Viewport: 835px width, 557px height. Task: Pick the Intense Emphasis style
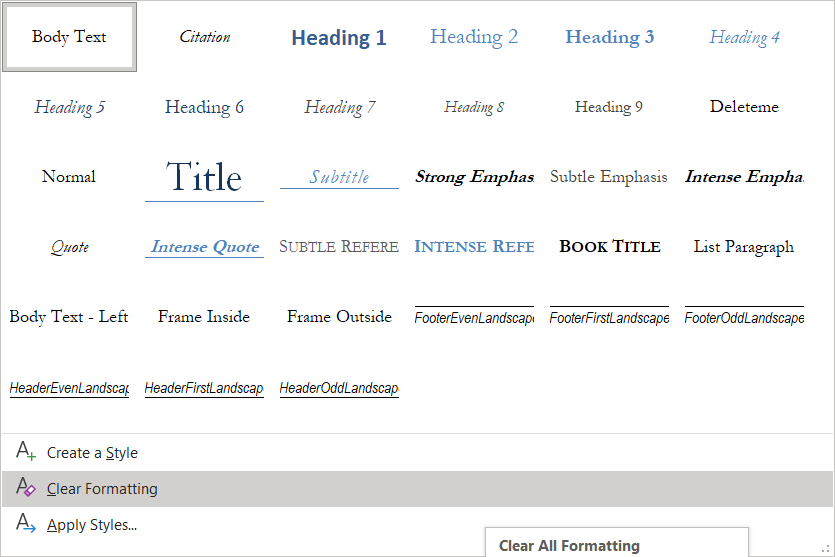[744, 176]
